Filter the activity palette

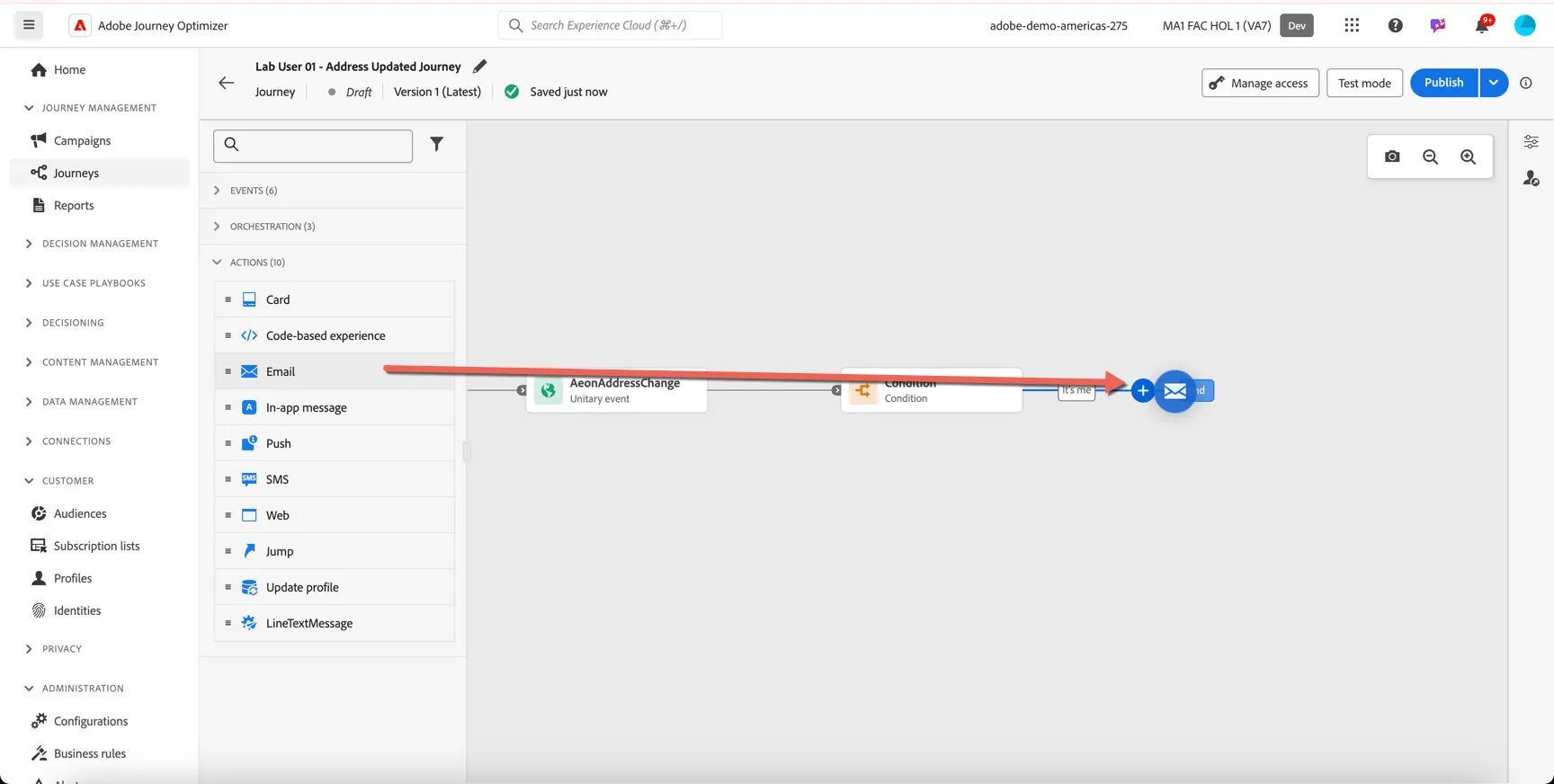(436, 144)
